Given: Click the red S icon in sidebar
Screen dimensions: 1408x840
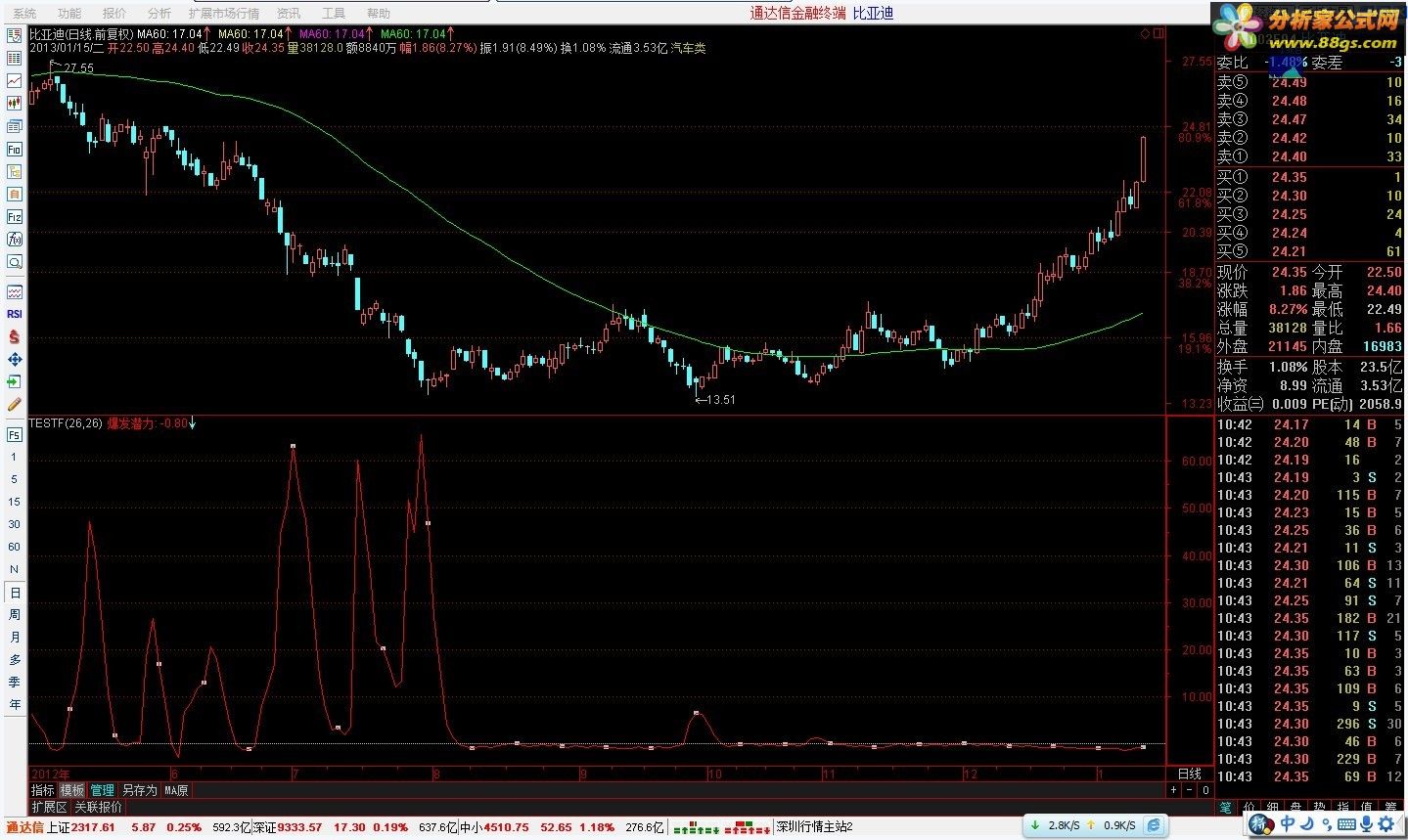Looking at the screenshot, I should click(15, 336).
